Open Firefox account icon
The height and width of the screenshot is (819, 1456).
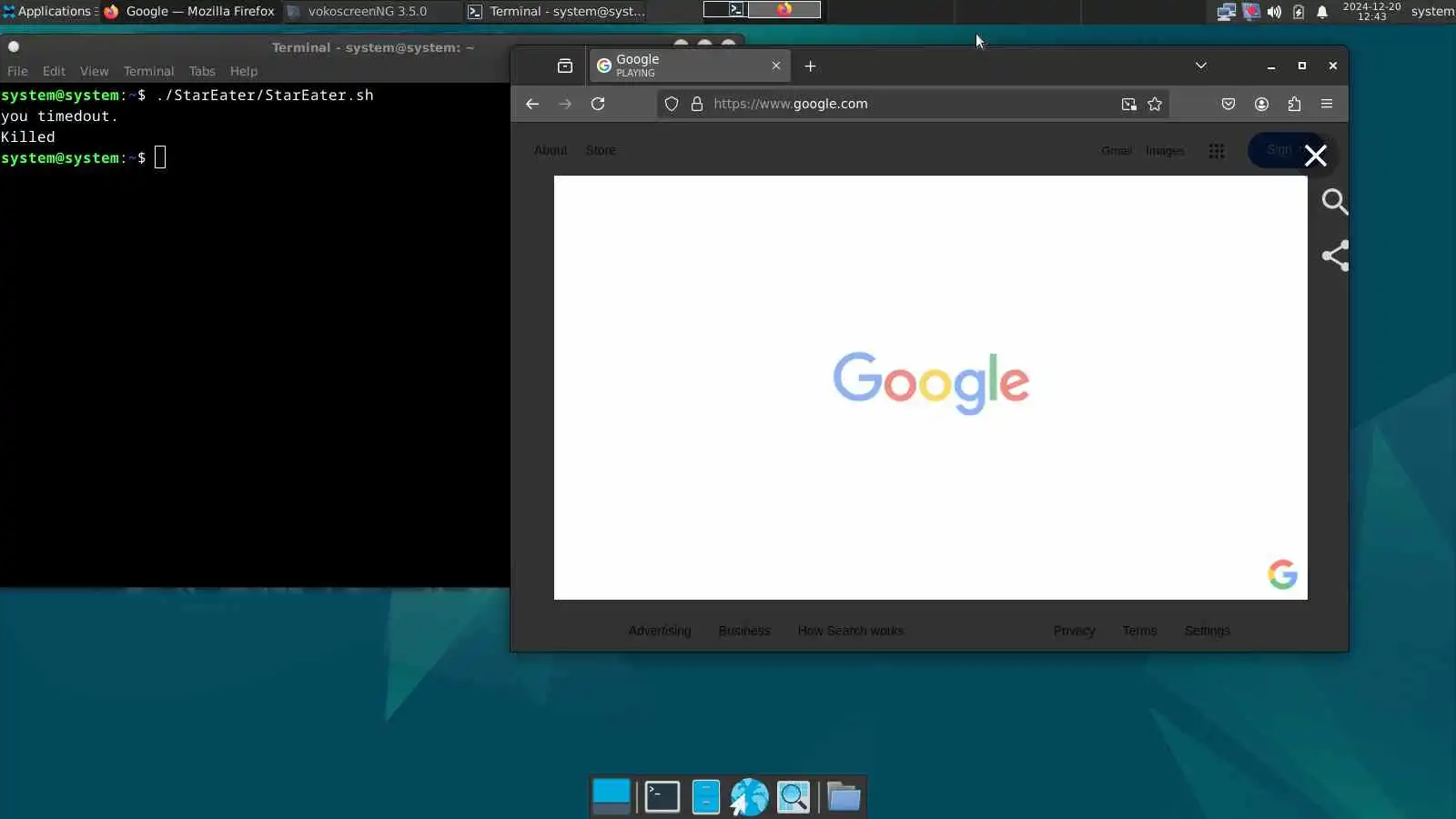click(x=1261, y=104)
